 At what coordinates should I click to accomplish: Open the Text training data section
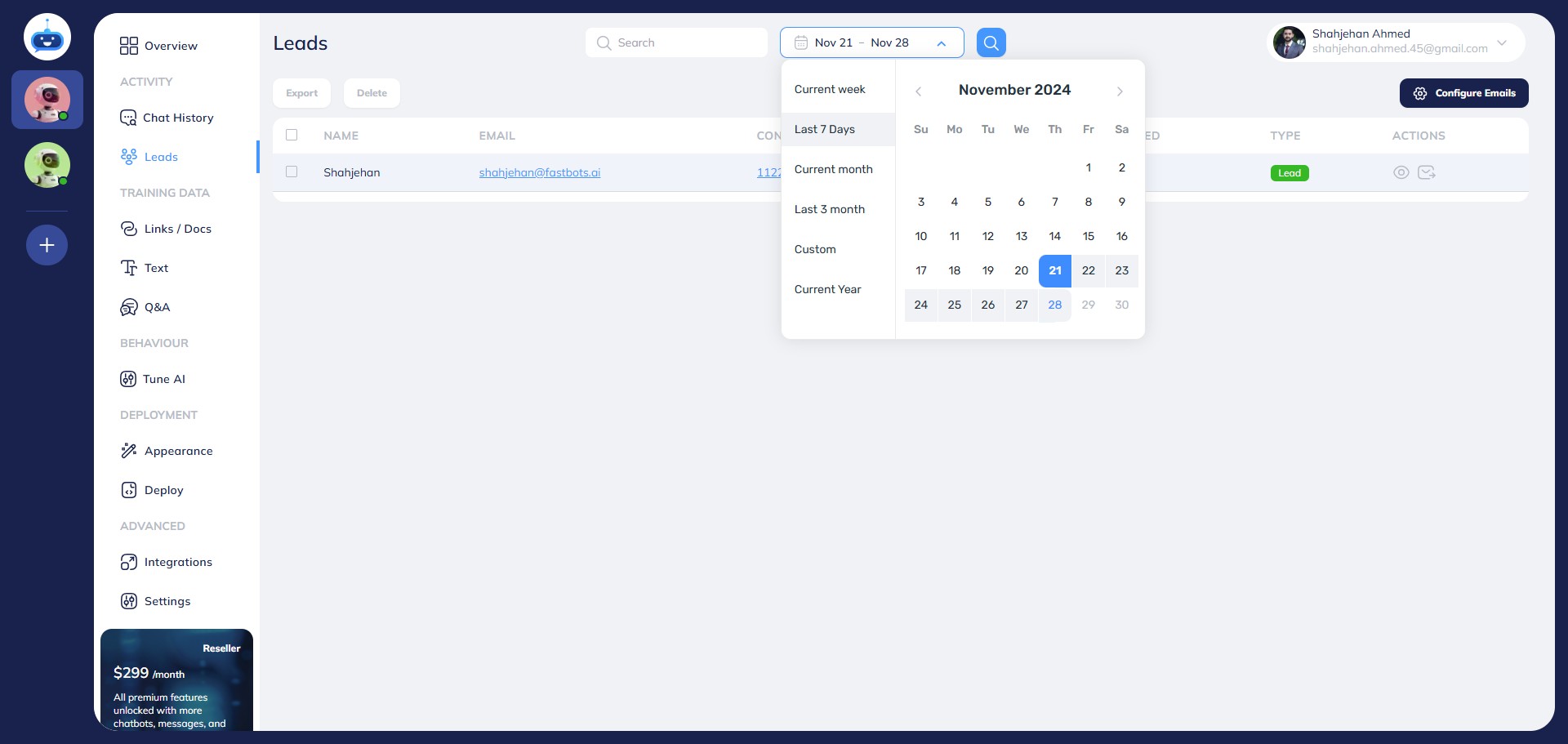click(x=155, y=268)
